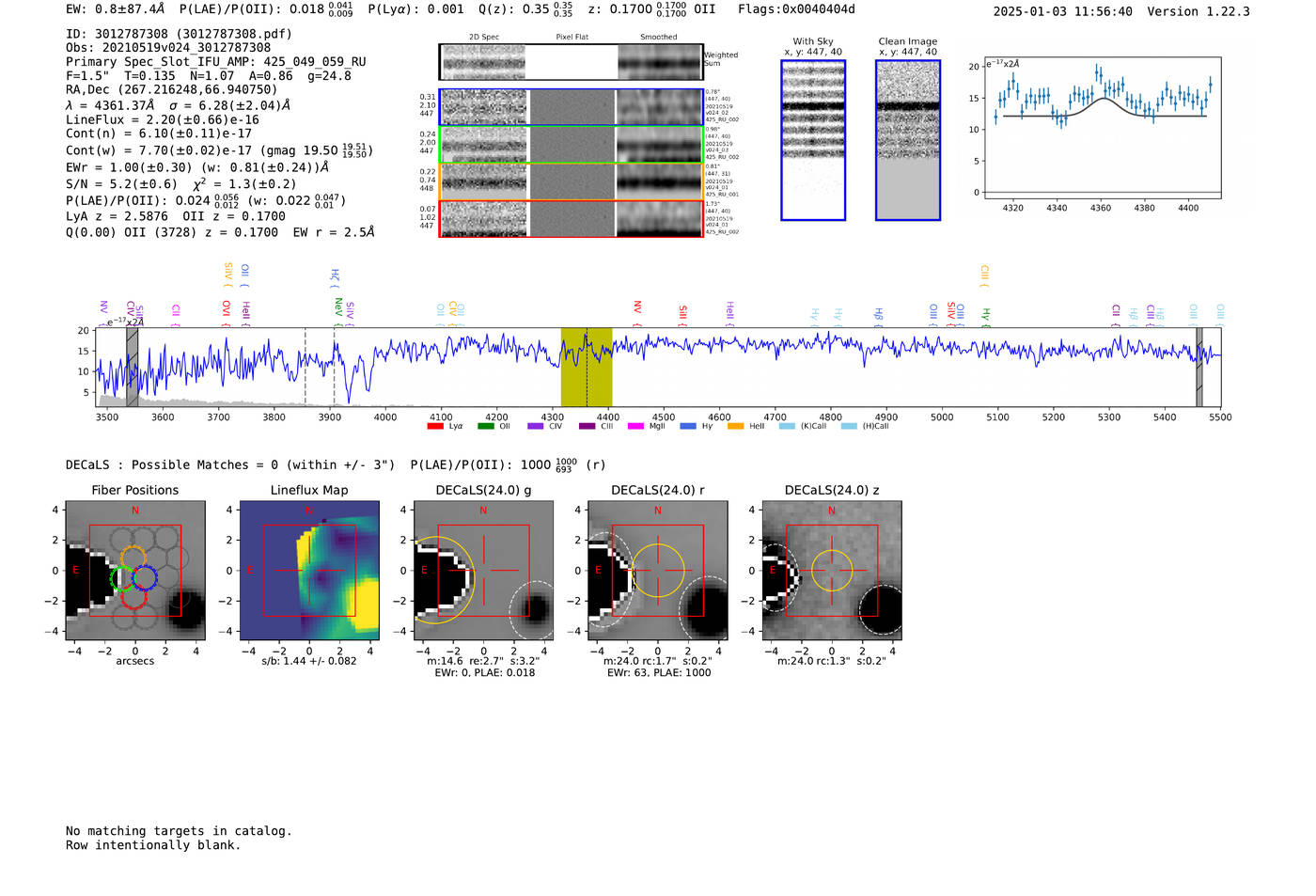Click the green fiber circle in Fiber Positions
This screenshot has height=896, width=1316.
[123, 578]
